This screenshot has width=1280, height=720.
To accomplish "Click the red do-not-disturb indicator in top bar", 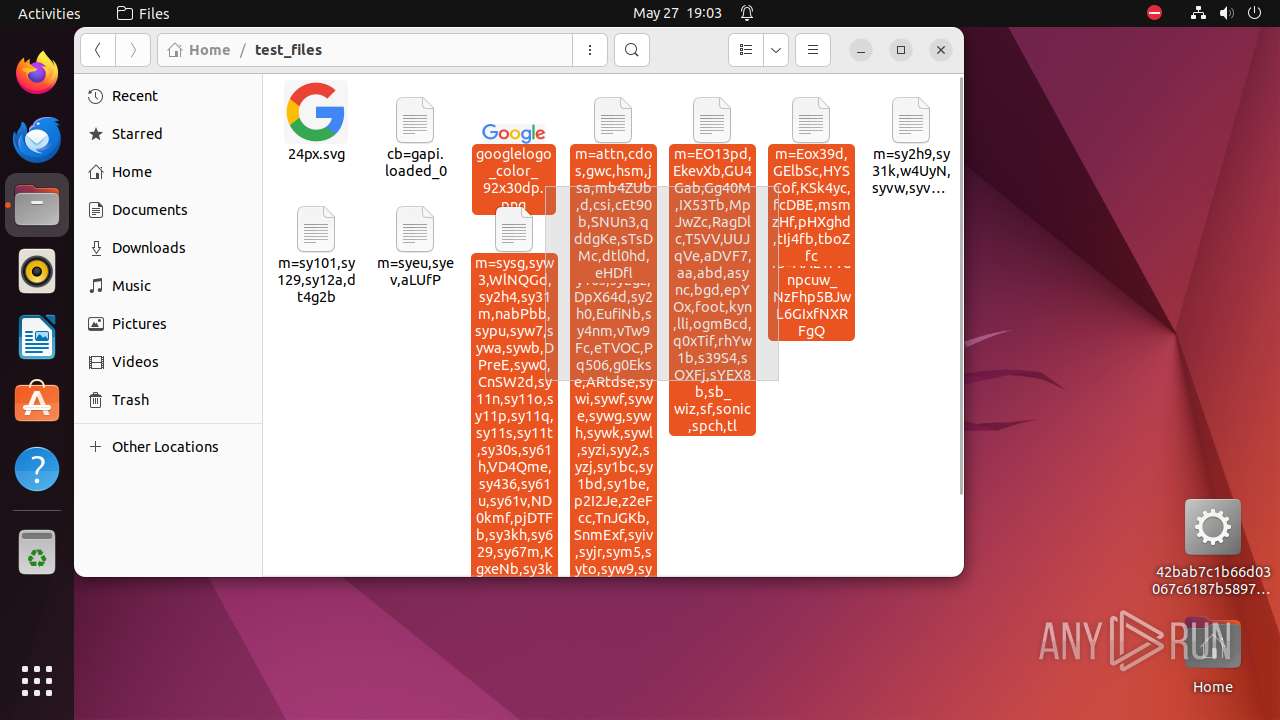I will coord(1155,13).
